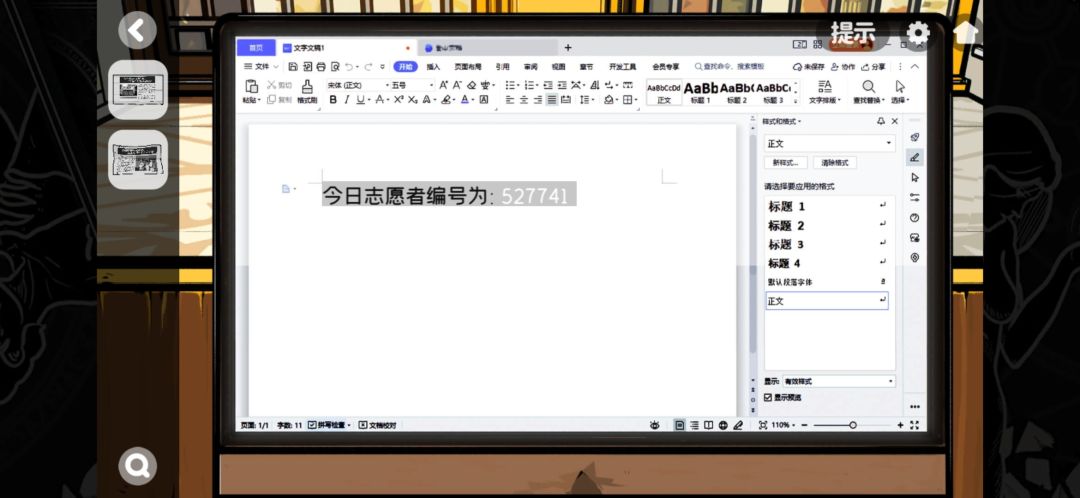This screenshot has height=498, width=1080.
Task: Click the game magnifier button at bottom left
Action: click(137, 466)
